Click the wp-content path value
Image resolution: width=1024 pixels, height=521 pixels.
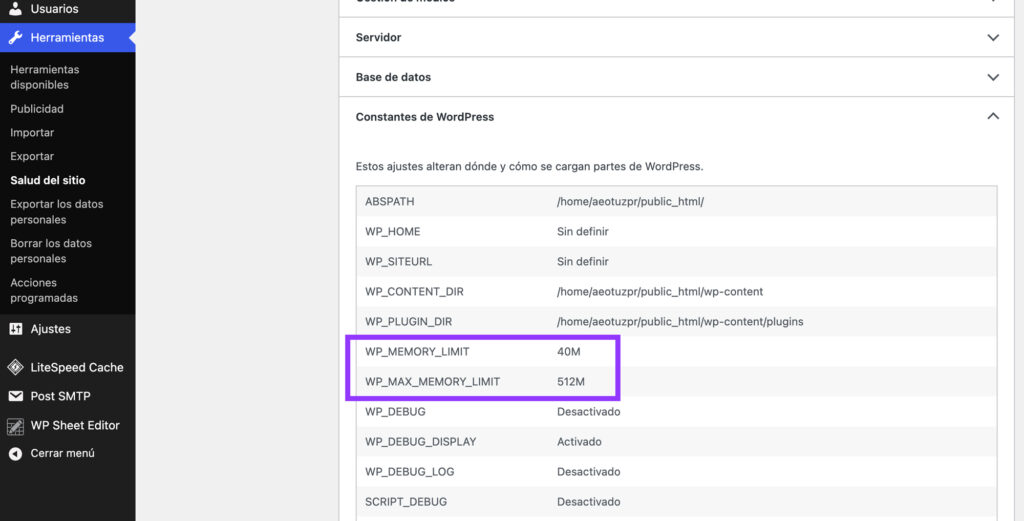[x=660, y=292]
